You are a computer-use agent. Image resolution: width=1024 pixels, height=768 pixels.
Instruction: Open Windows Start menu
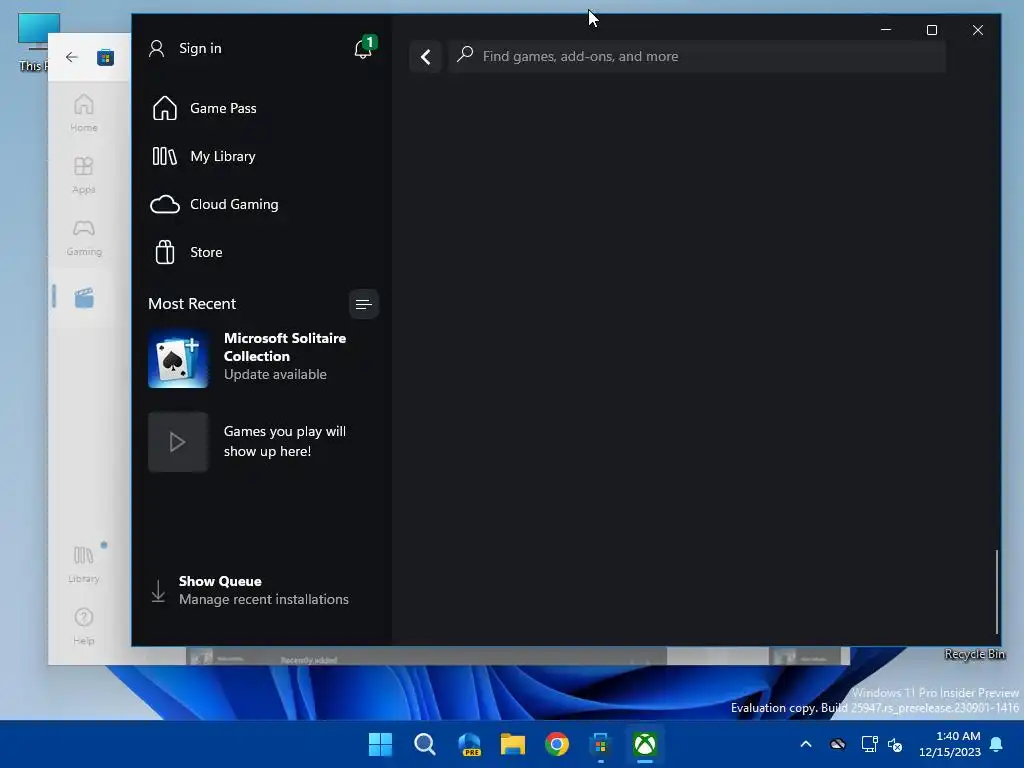(x=380, y=744)
